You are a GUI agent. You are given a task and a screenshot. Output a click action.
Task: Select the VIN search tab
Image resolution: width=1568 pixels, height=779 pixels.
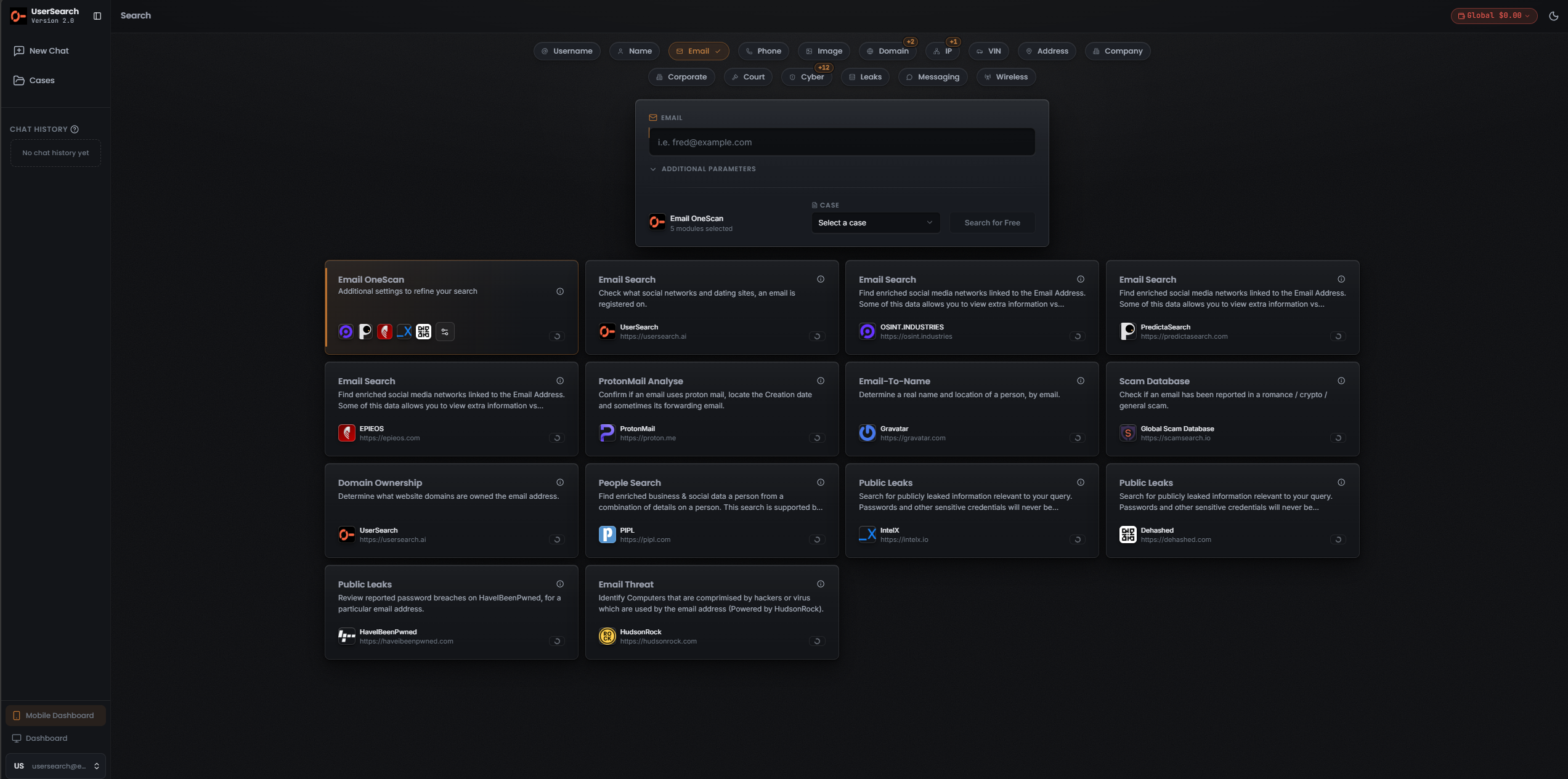pos(988,51)
